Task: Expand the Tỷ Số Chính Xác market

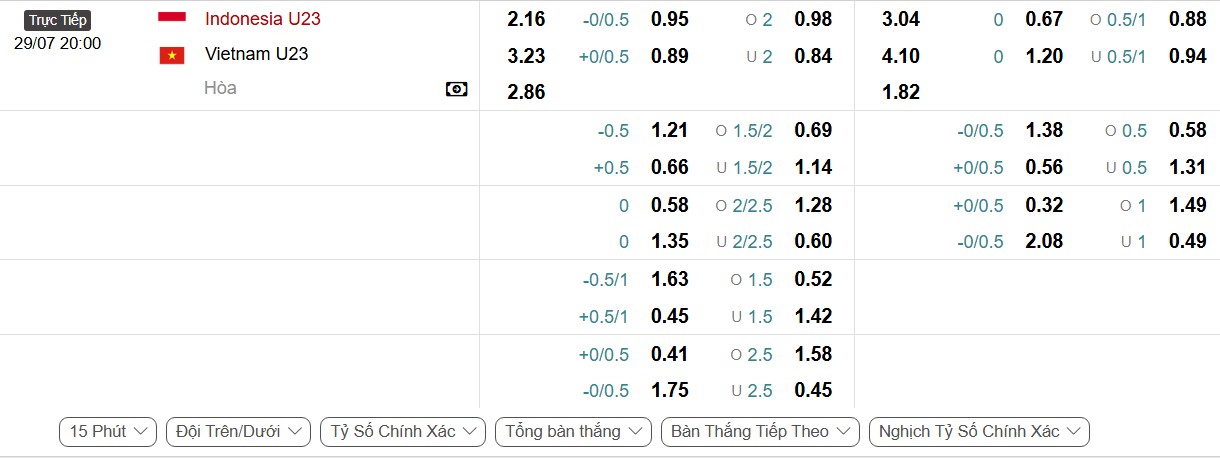Action: (x=403, y=432)
